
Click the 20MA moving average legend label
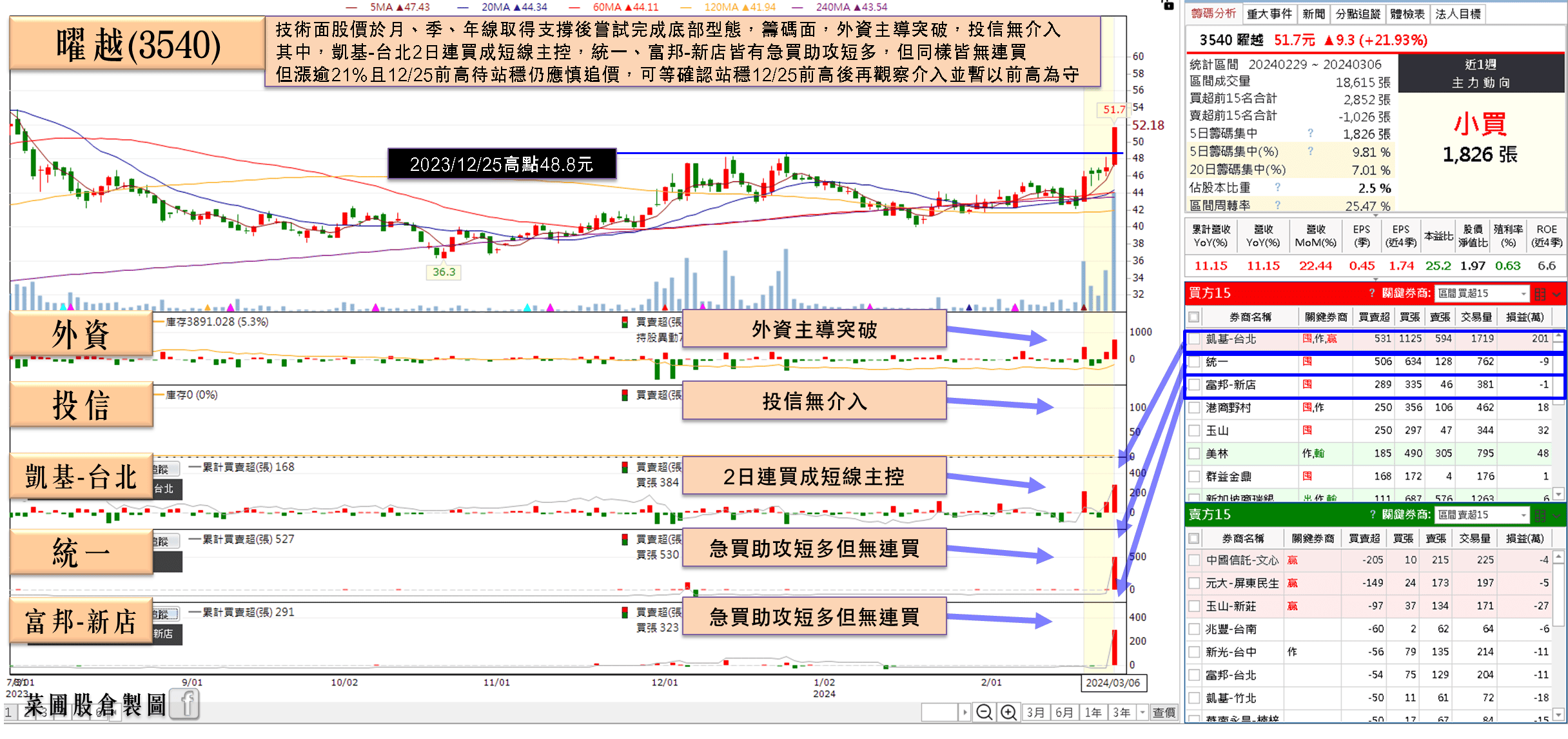pyautogui.click(x=514, y=6)
